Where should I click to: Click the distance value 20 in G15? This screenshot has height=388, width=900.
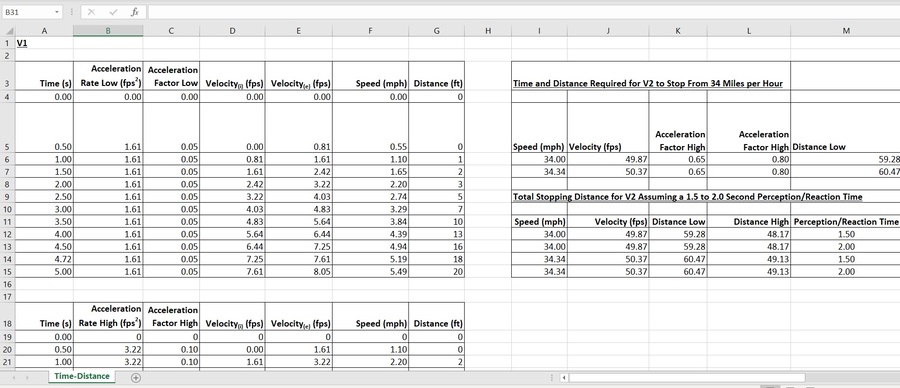coord(436,271)
